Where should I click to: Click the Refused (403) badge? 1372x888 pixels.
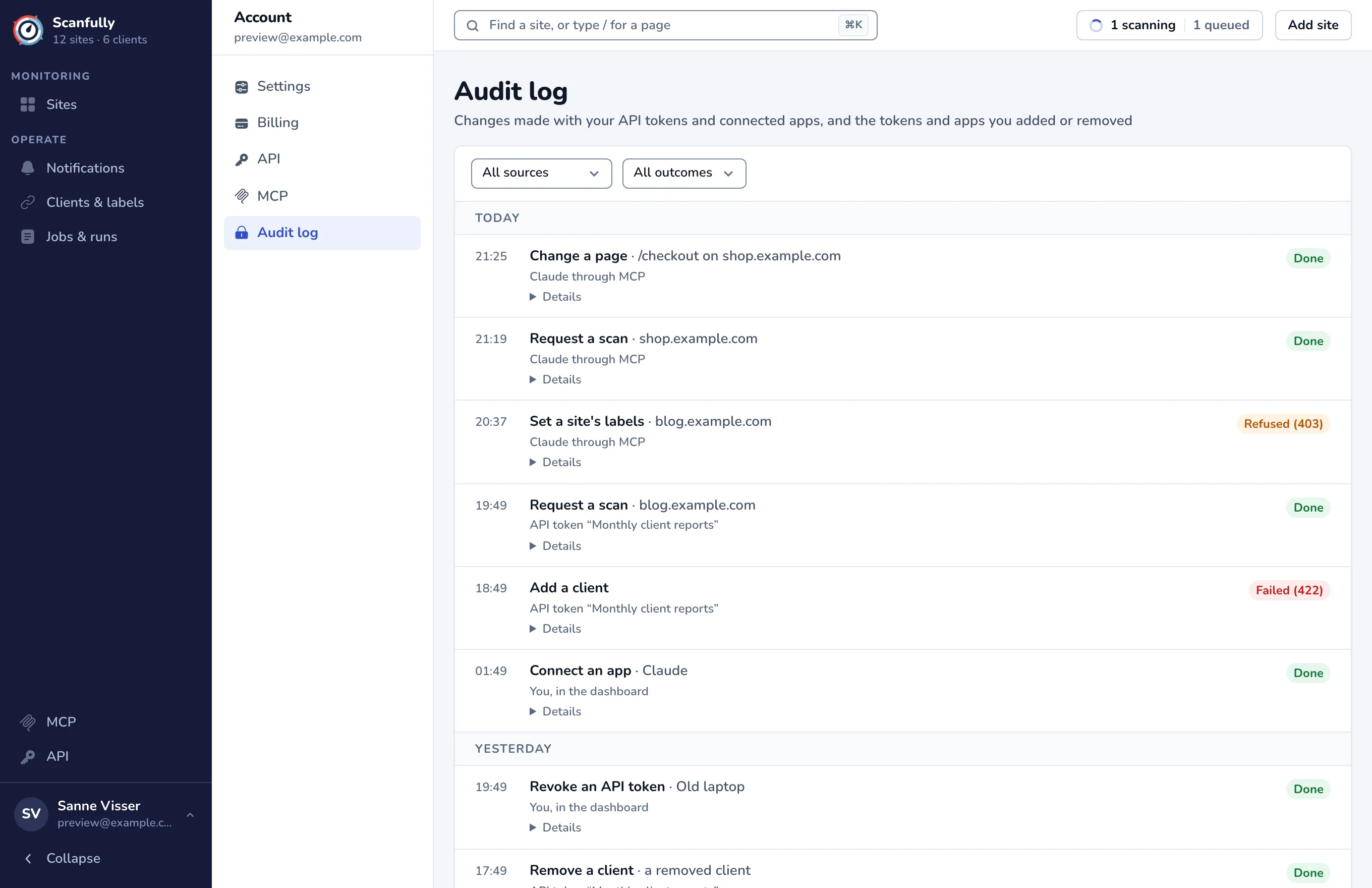1283,424
